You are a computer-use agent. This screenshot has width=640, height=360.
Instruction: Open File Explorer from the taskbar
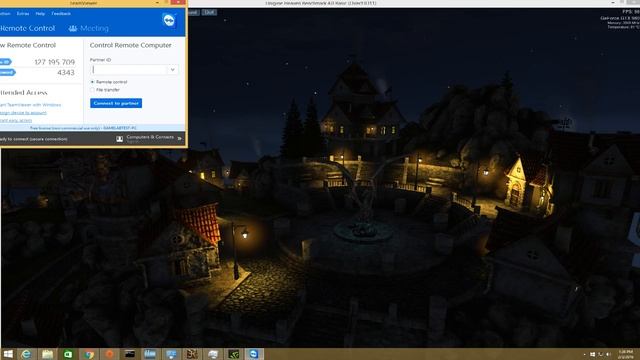coord(47,354)
